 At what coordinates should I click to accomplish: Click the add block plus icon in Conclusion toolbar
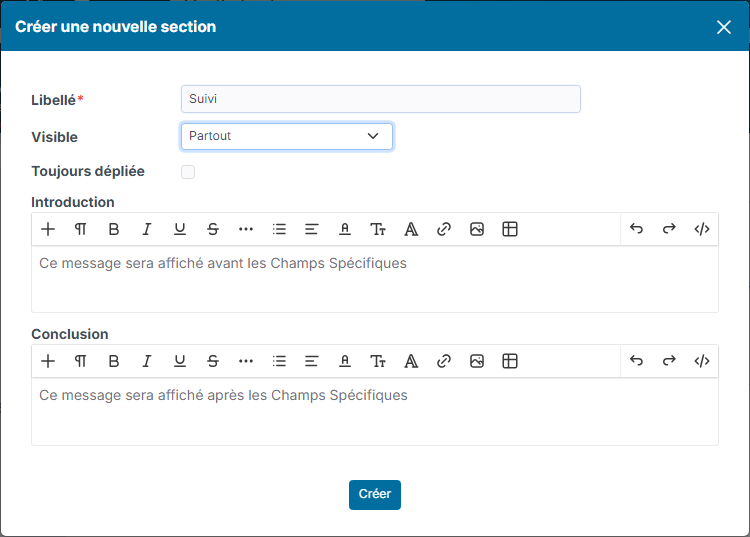[48, 361]
